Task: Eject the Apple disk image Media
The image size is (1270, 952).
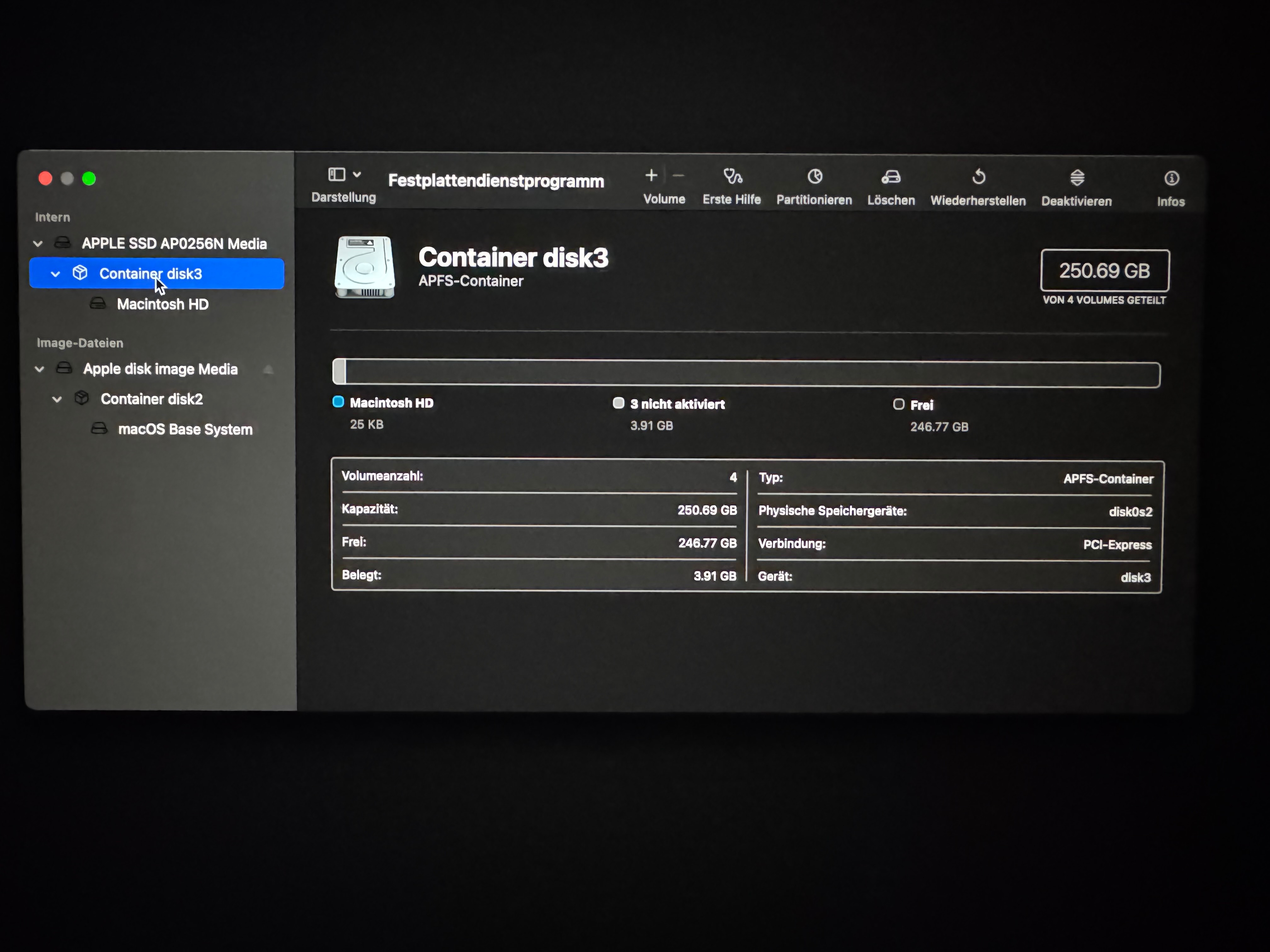Action: pos(268,370)
